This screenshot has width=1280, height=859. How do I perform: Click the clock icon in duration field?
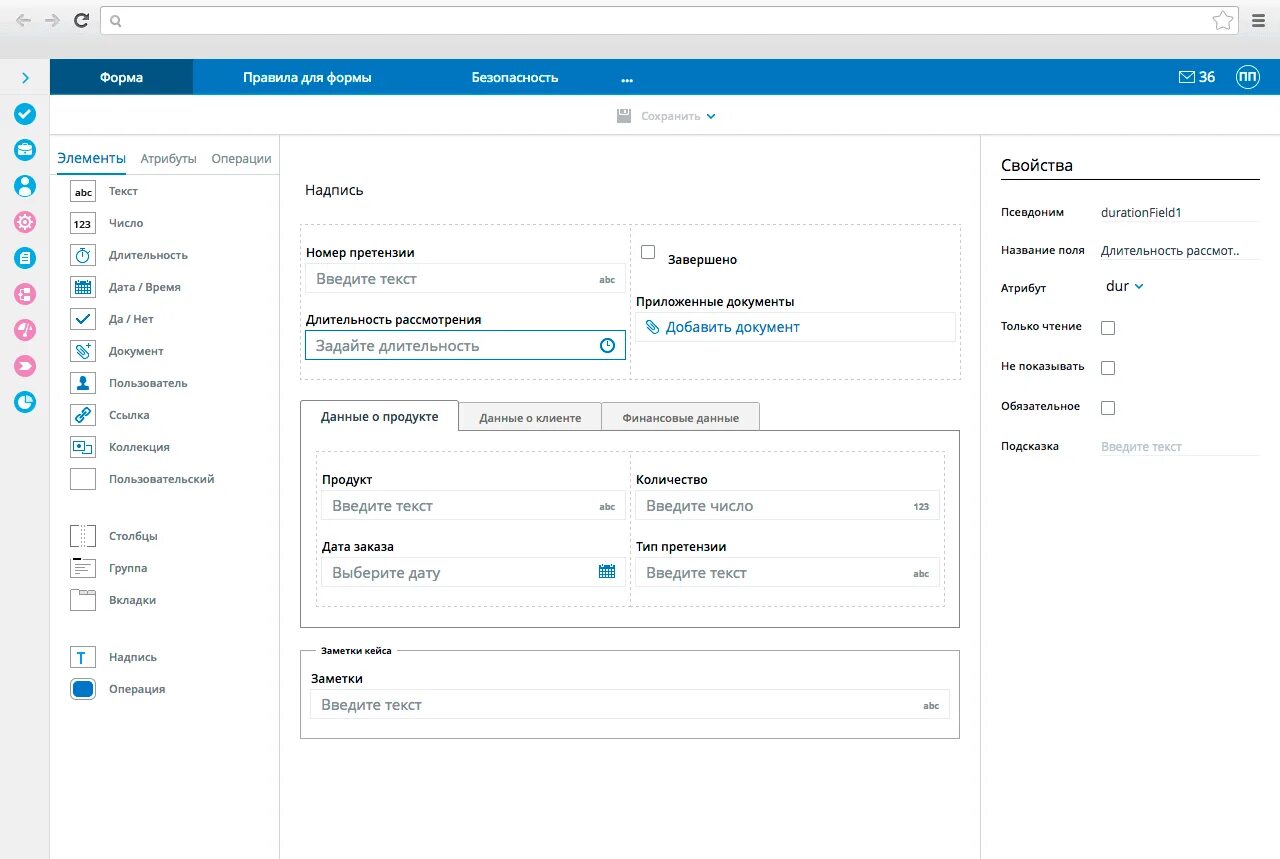click(x=607, y=346)
